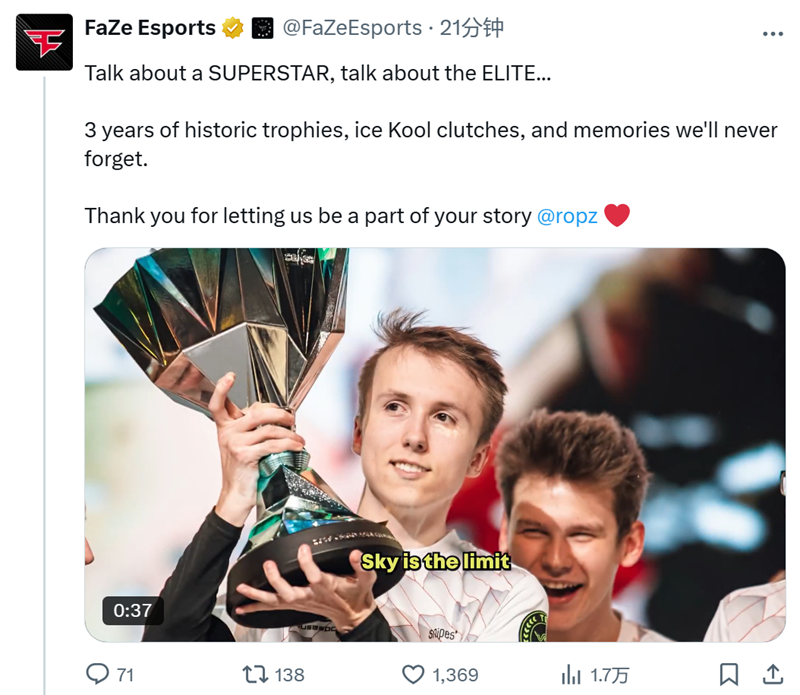Open the tweet options with the ellipsis
800x695 pixels.
click(x=775, y=32)
